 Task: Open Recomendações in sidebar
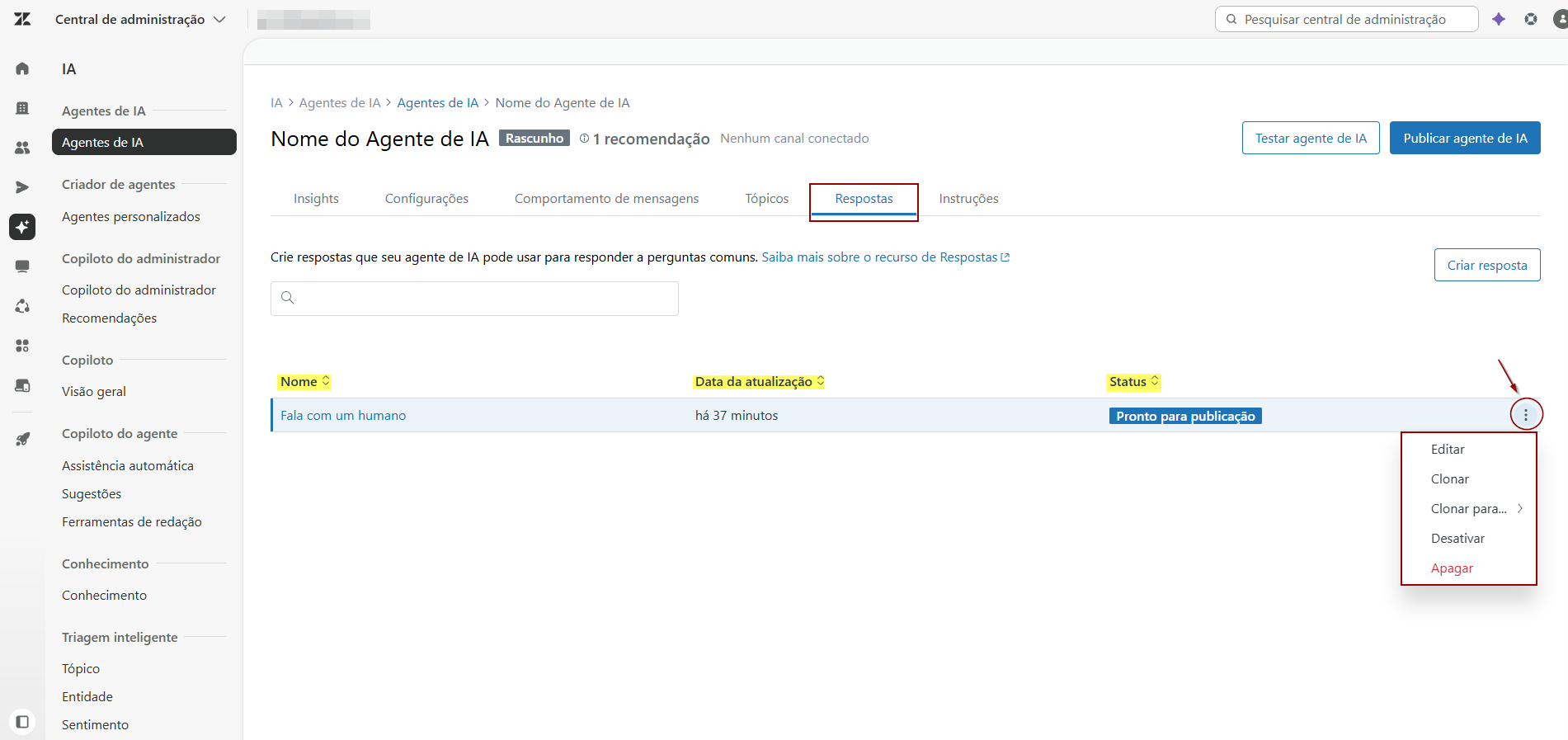click(x=109, y=318)
